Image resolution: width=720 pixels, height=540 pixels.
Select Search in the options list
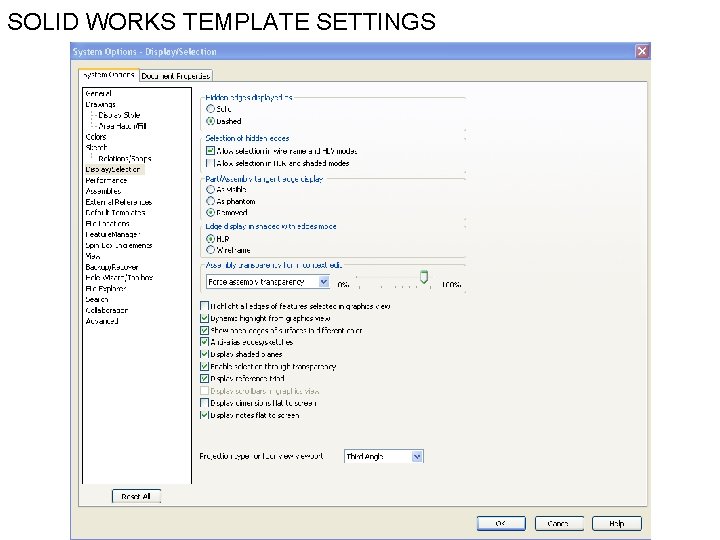[96, 299]
